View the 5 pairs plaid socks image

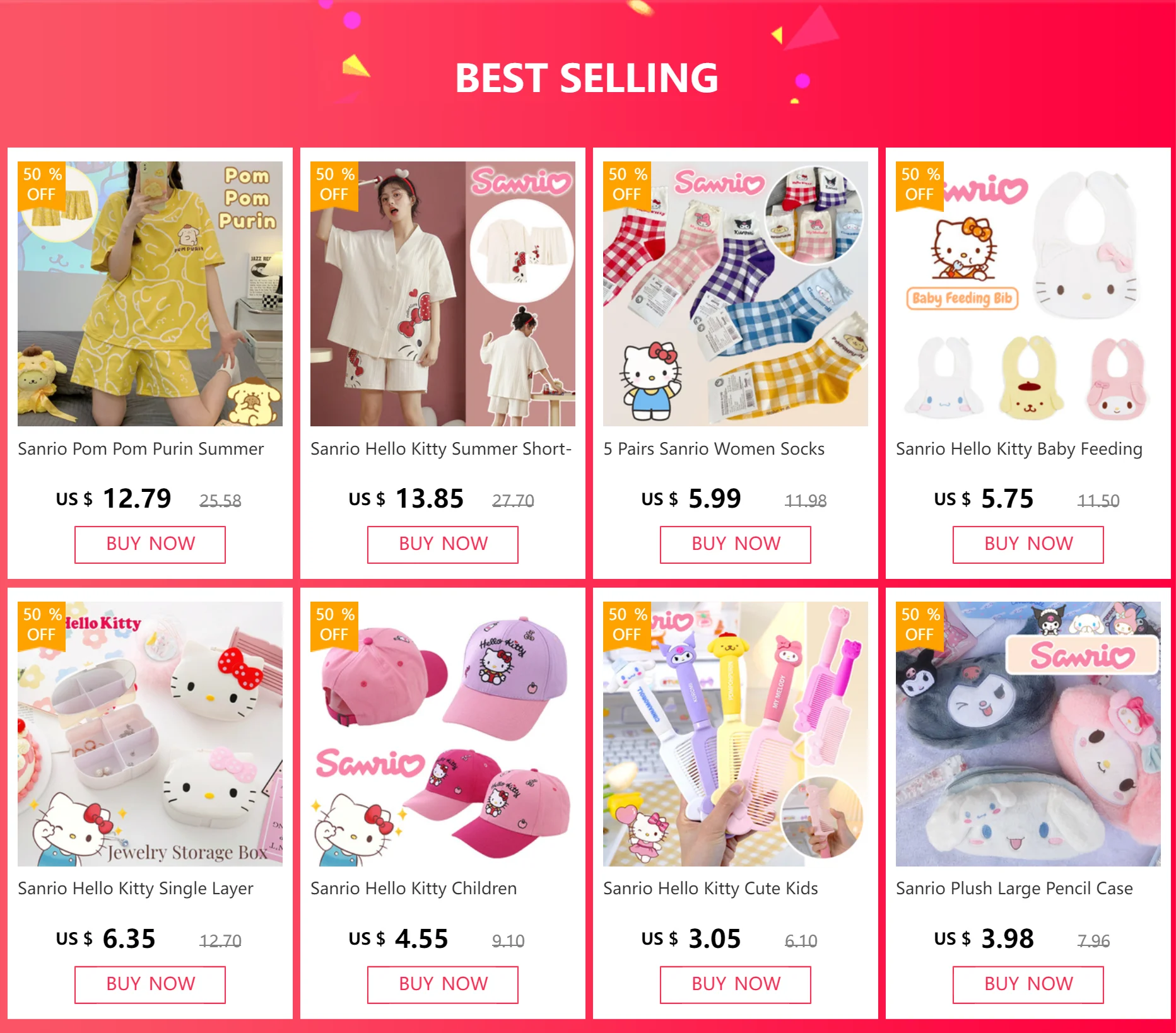(x=736, y=294)
